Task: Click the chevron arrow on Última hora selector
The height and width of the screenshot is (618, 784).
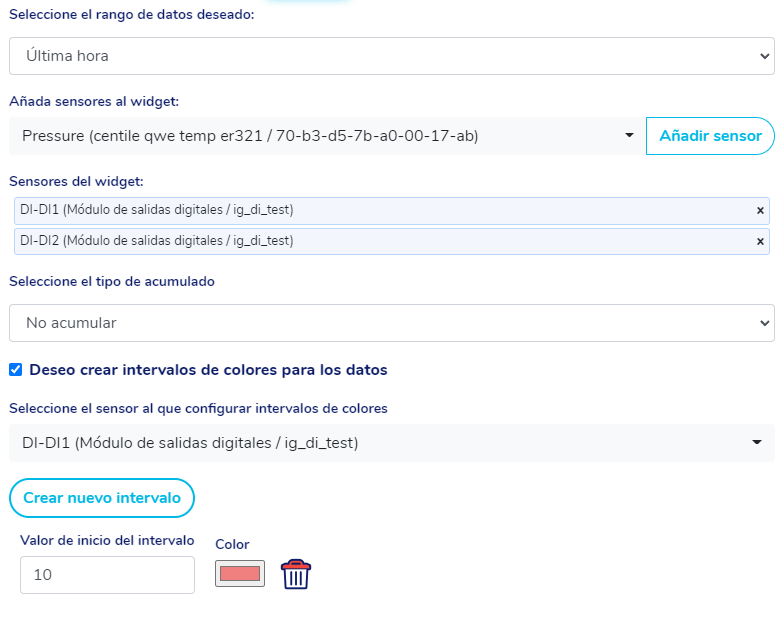Action: point(765,56)
